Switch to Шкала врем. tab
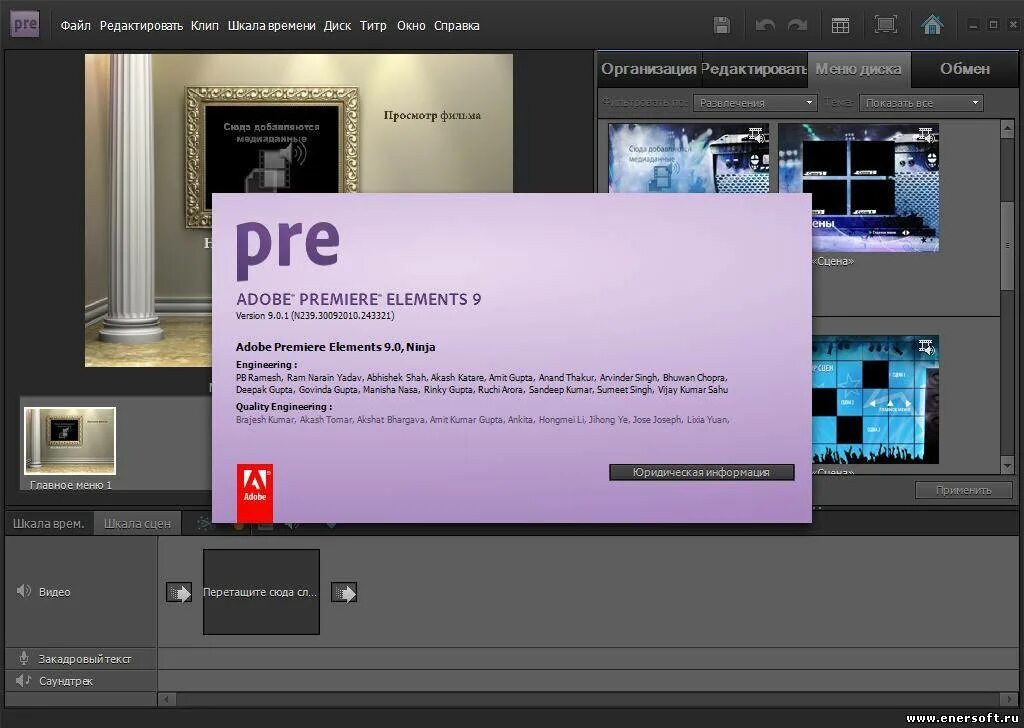Screen dimensions: 1024x728 (49, 524)
